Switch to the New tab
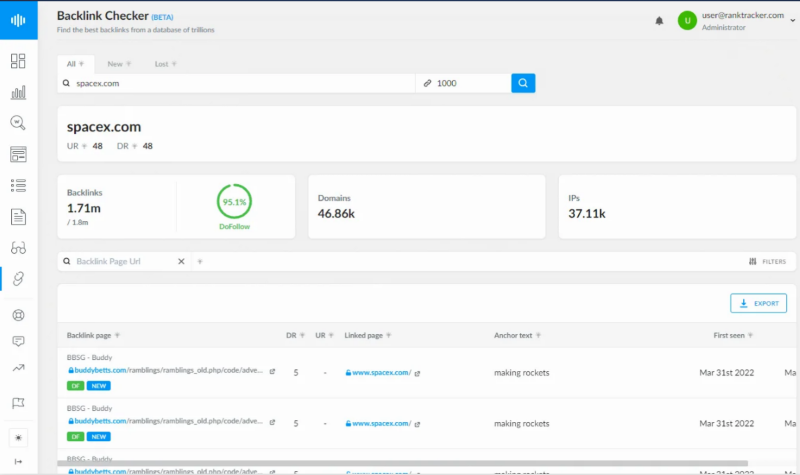This screenshot has width=800, height=475. pyautogui.click(x=119, y=64)
